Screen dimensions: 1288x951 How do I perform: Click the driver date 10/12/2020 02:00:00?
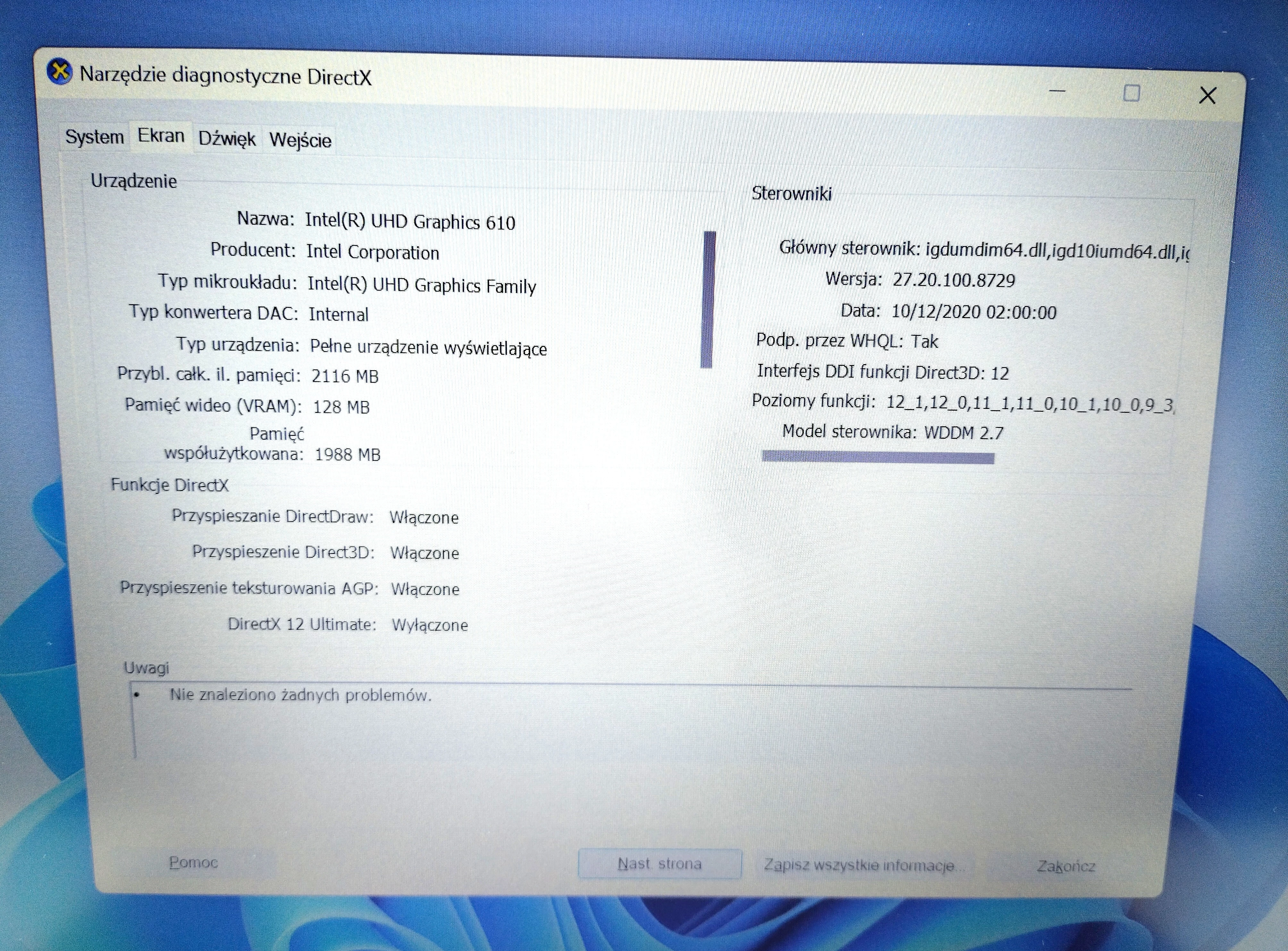coord(974,312)
